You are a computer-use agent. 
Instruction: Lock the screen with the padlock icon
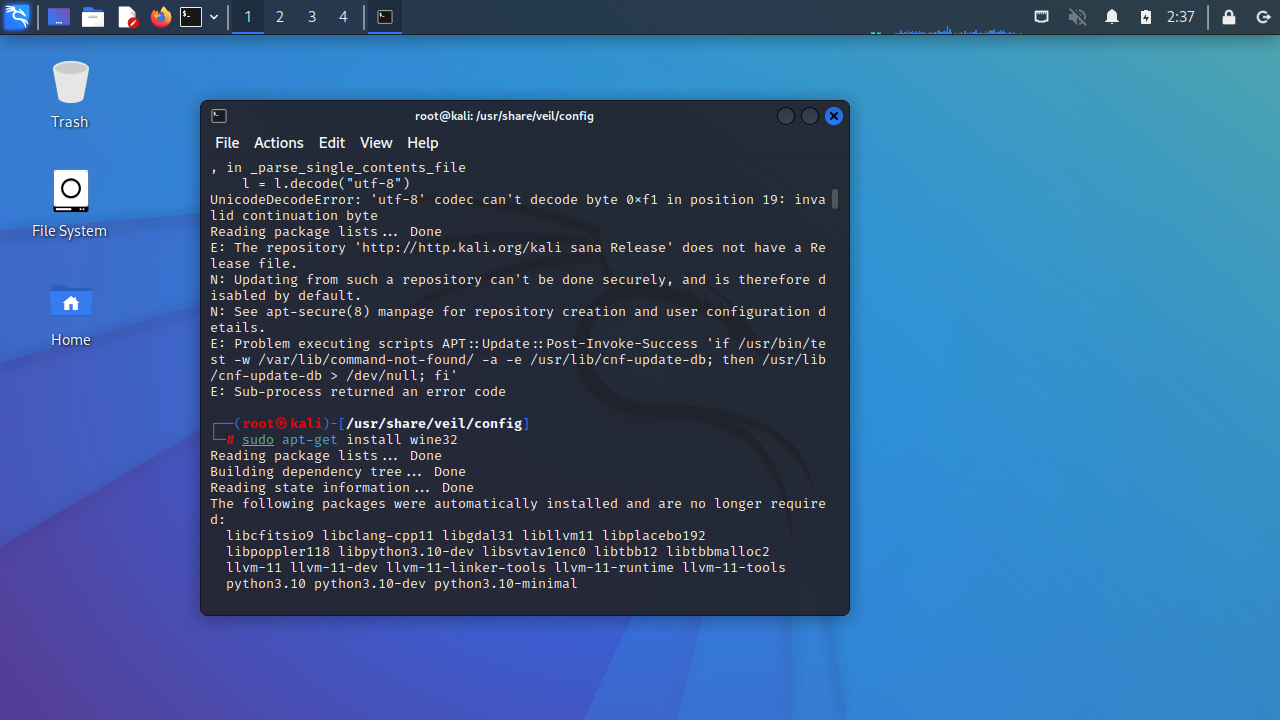1229,17
